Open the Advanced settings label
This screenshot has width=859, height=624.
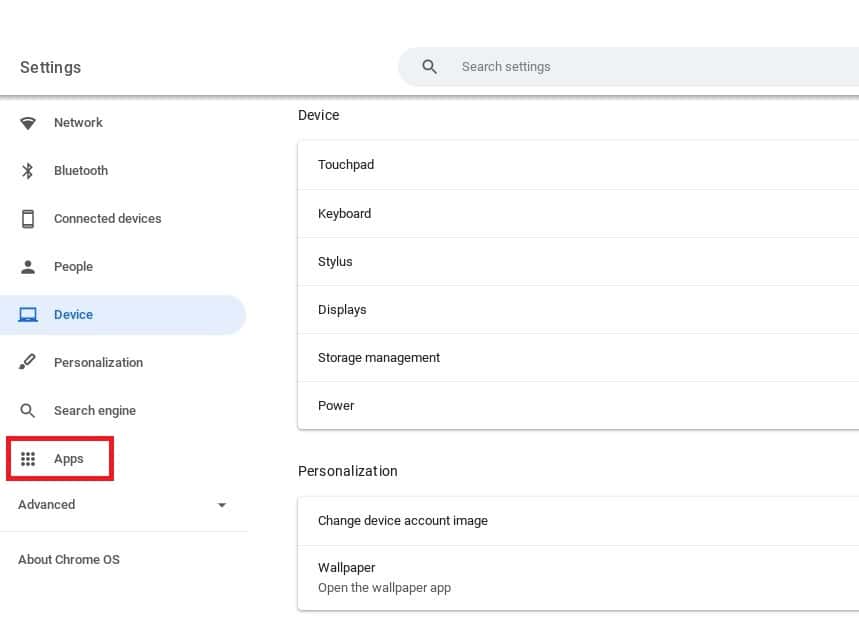coord(47,505)
